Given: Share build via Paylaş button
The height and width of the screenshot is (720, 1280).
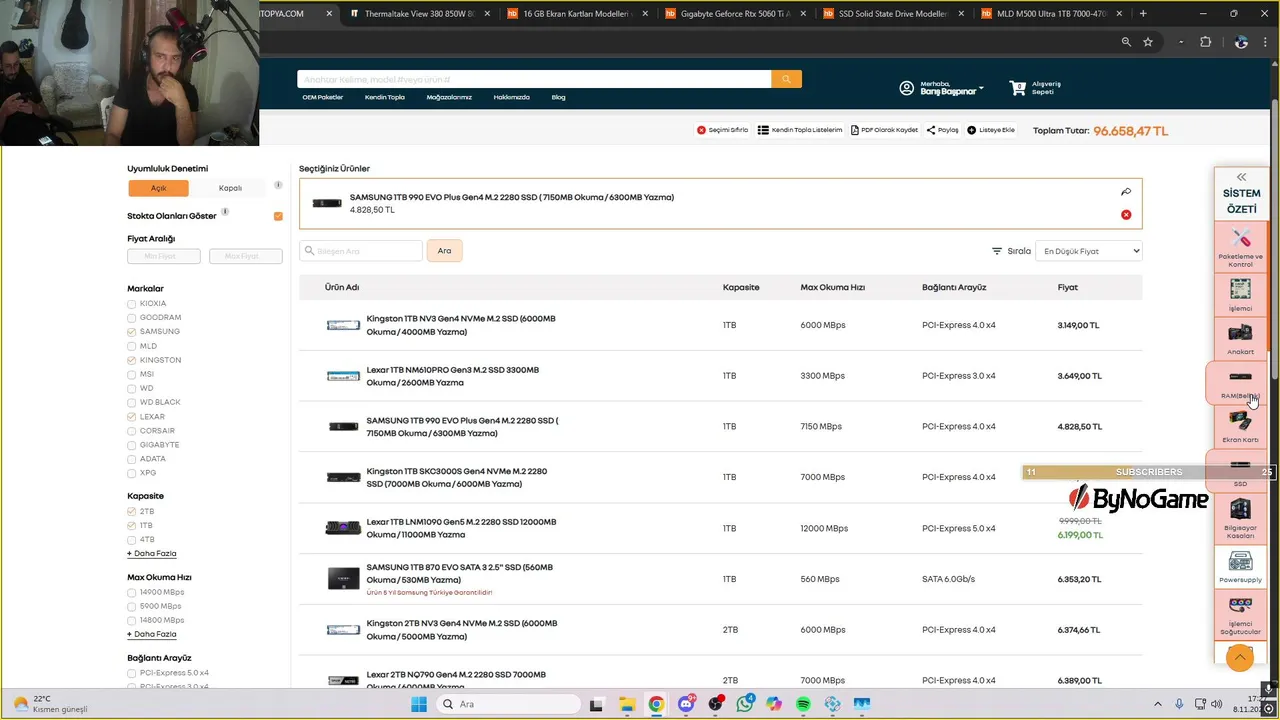Looking at the screenshot, I should (942, 130).
